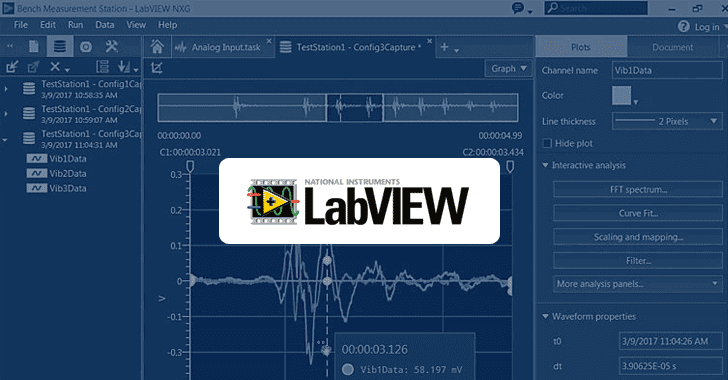Image resolution: width=728 pixels, height=380 pixels.
Task: Open the feedback chat bubble icon
Action: [x=518, y=8]
